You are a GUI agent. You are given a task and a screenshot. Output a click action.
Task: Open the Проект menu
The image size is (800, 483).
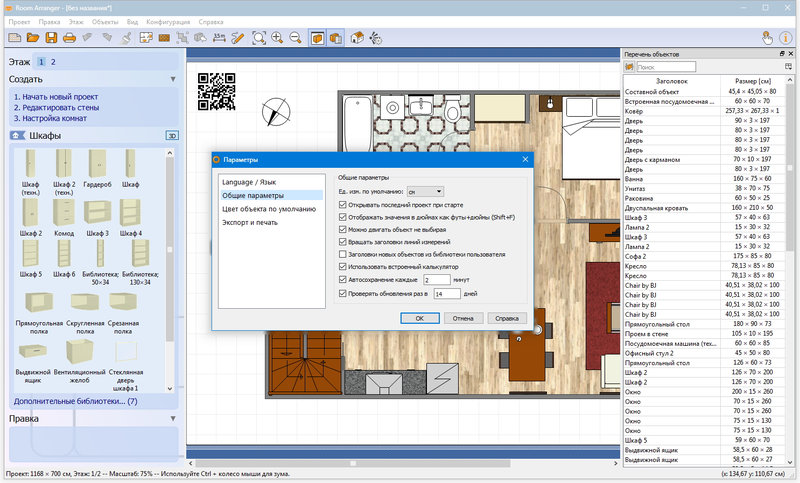pos(19,22)
